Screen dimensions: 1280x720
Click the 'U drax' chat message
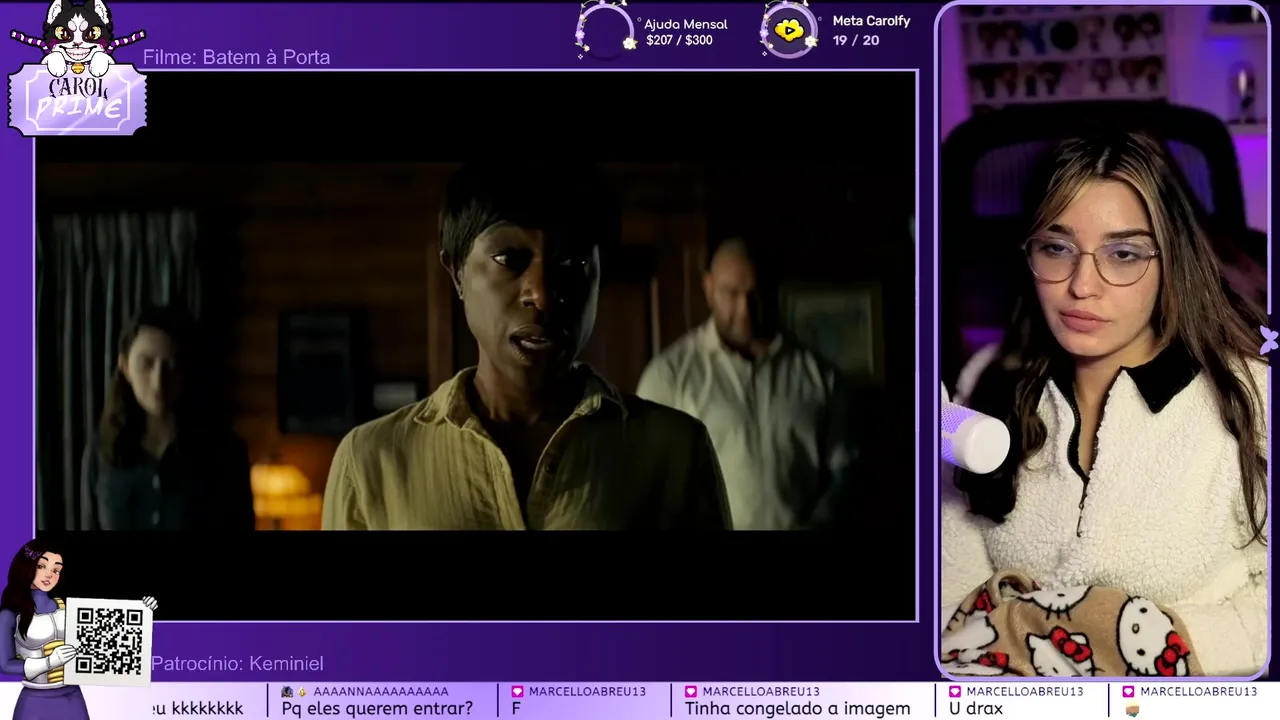[976, 709]
